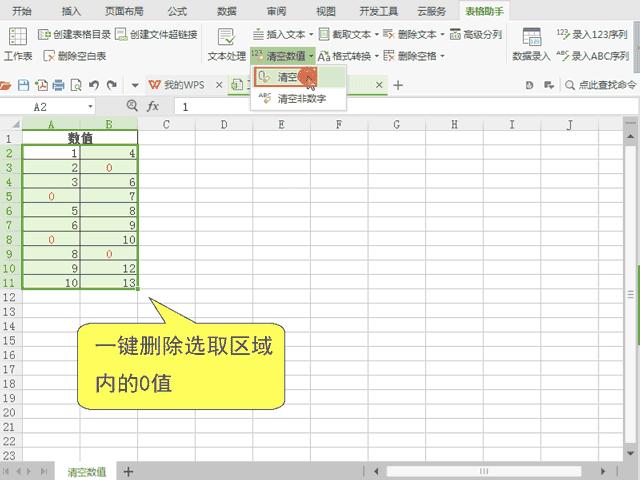The image size is (640, 480).
Task: Add a new sheet with plus icon
Action: [x=128, y=471]
